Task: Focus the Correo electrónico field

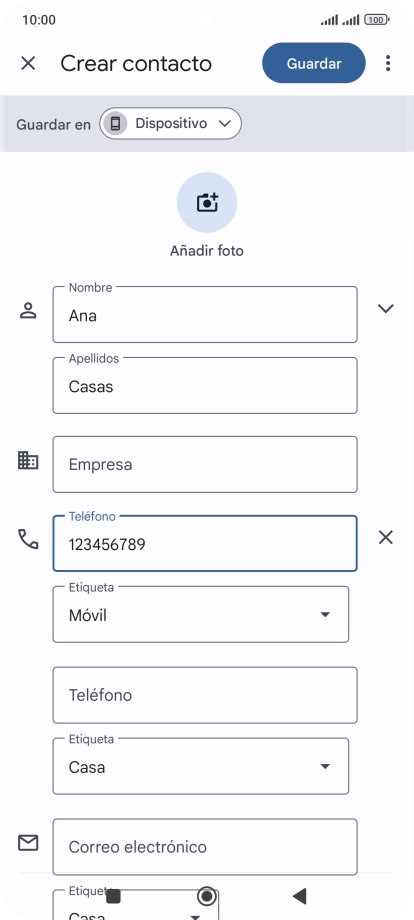Action: 205,847
